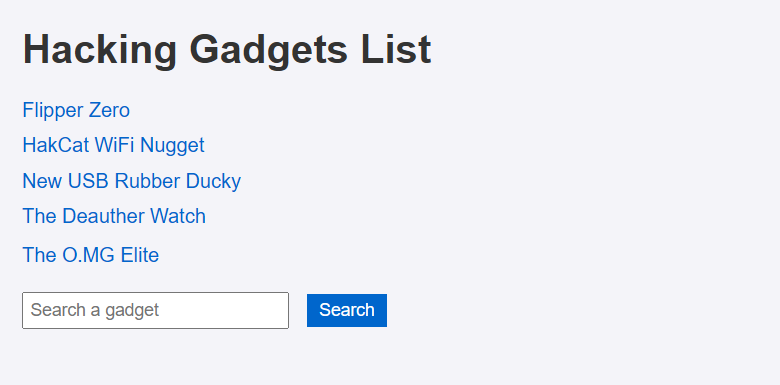Open the HakCat WiFi Nugget link
780x385 pixels.
(x=113, y=145)
